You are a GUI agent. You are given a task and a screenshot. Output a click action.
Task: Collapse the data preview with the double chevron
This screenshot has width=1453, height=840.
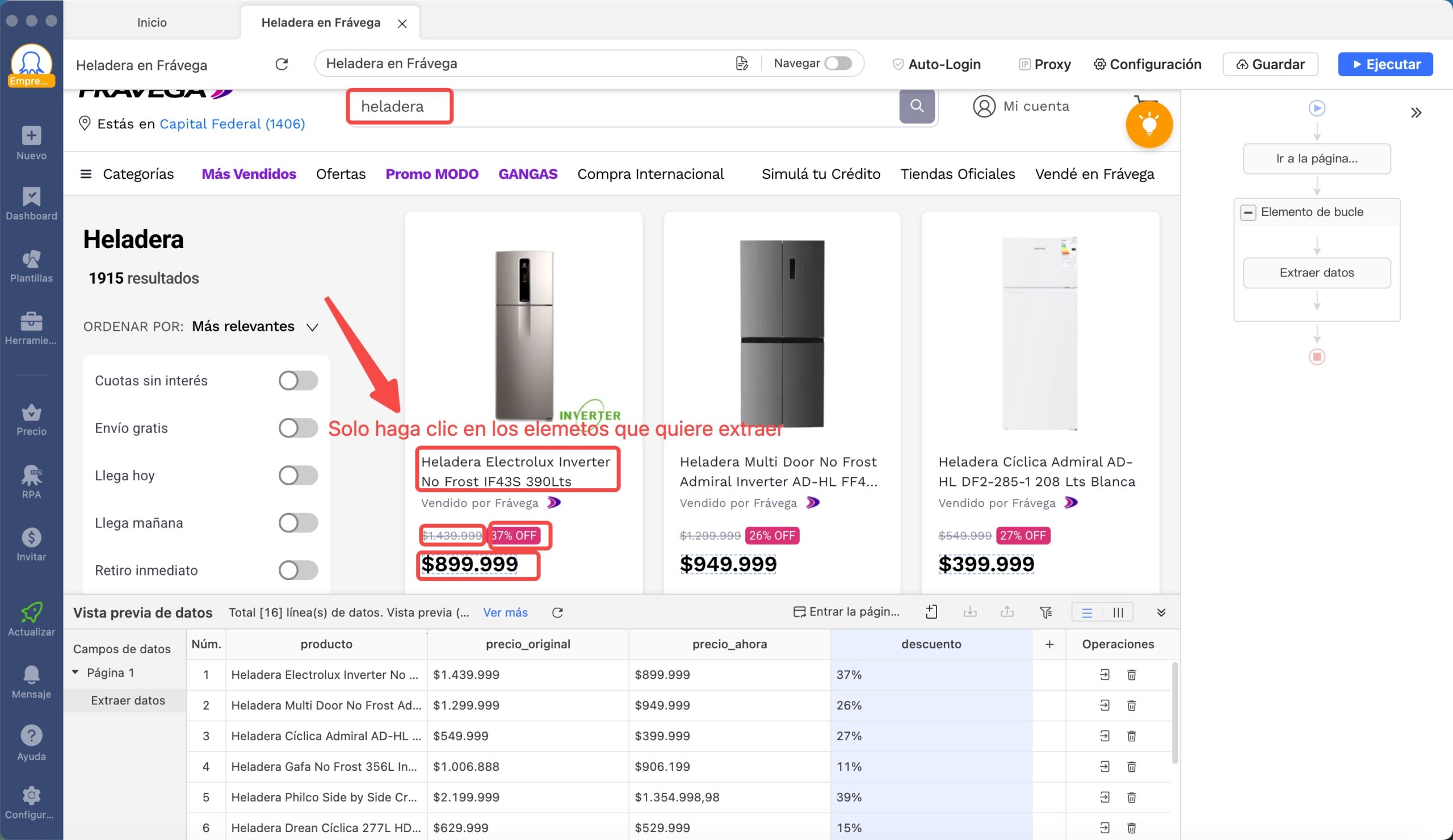[1161, 612]
